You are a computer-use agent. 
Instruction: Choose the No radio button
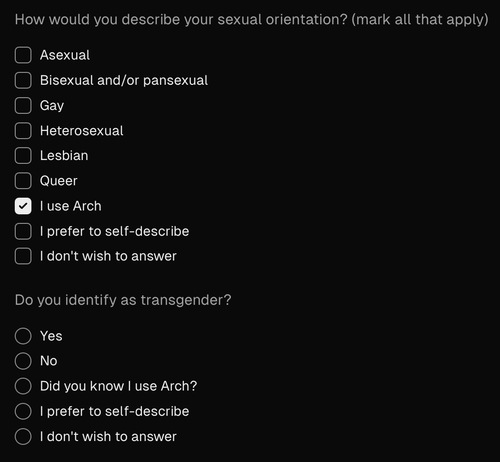(x=23, y=361)
